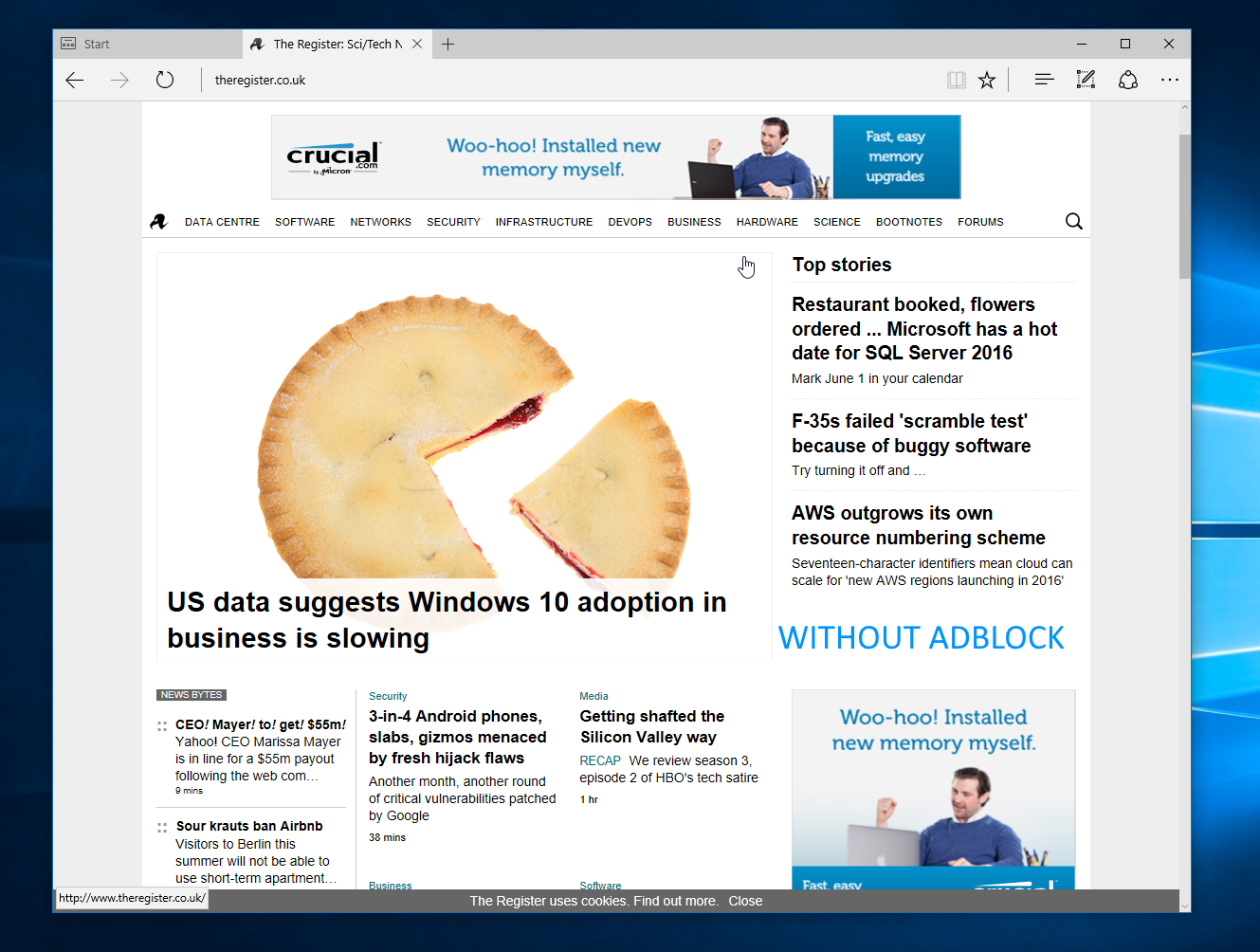Open Sour krauts ban Airbnb story
This screenshot has height=952, width=1260.
(249, 826)
